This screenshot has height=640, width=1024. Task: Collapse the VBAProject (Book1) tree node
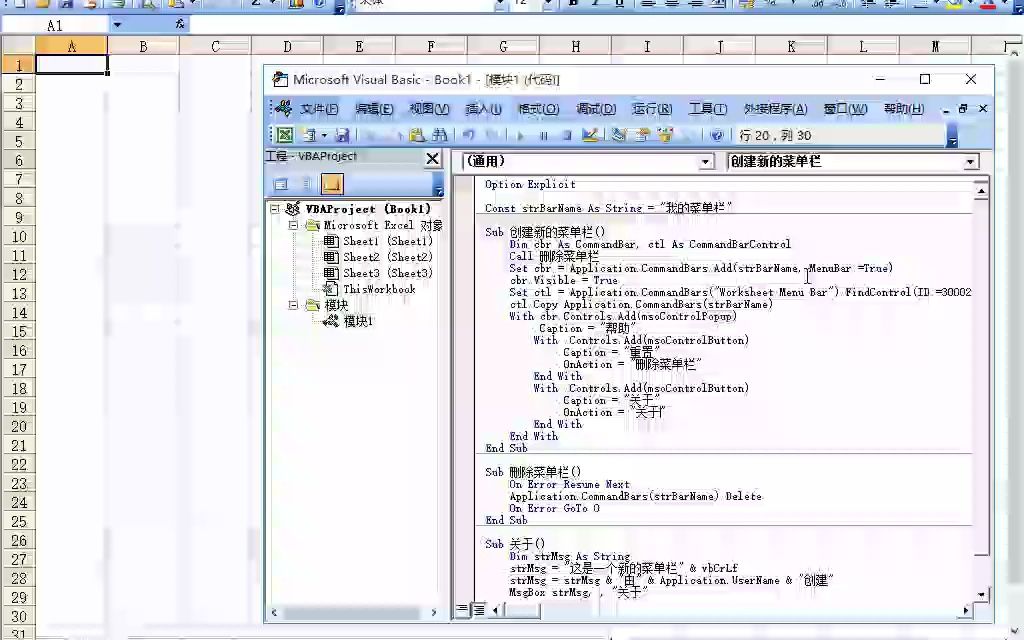click(275, 209)
